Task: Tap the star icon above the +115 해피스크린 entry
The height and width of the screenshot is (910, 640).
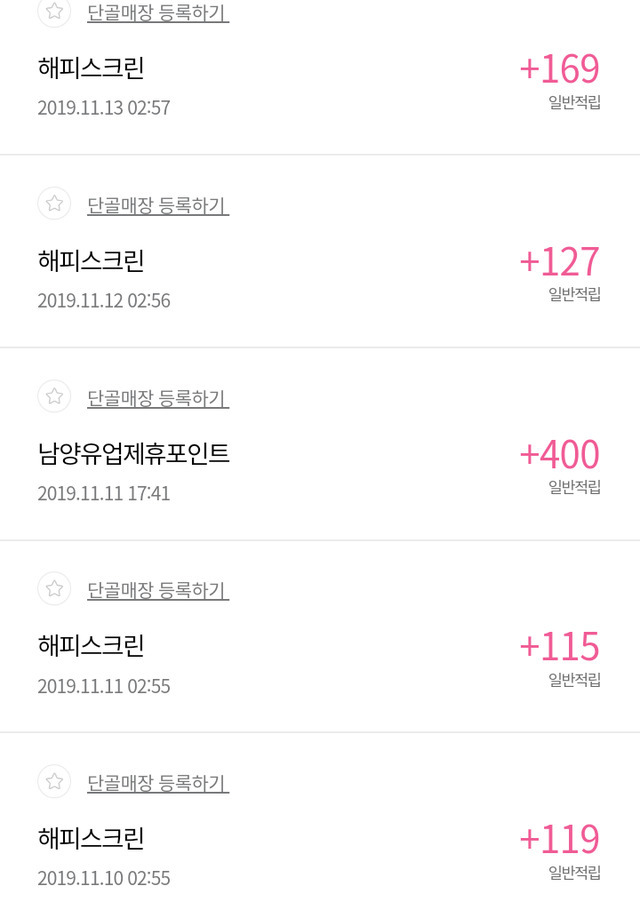Action: 54,588
